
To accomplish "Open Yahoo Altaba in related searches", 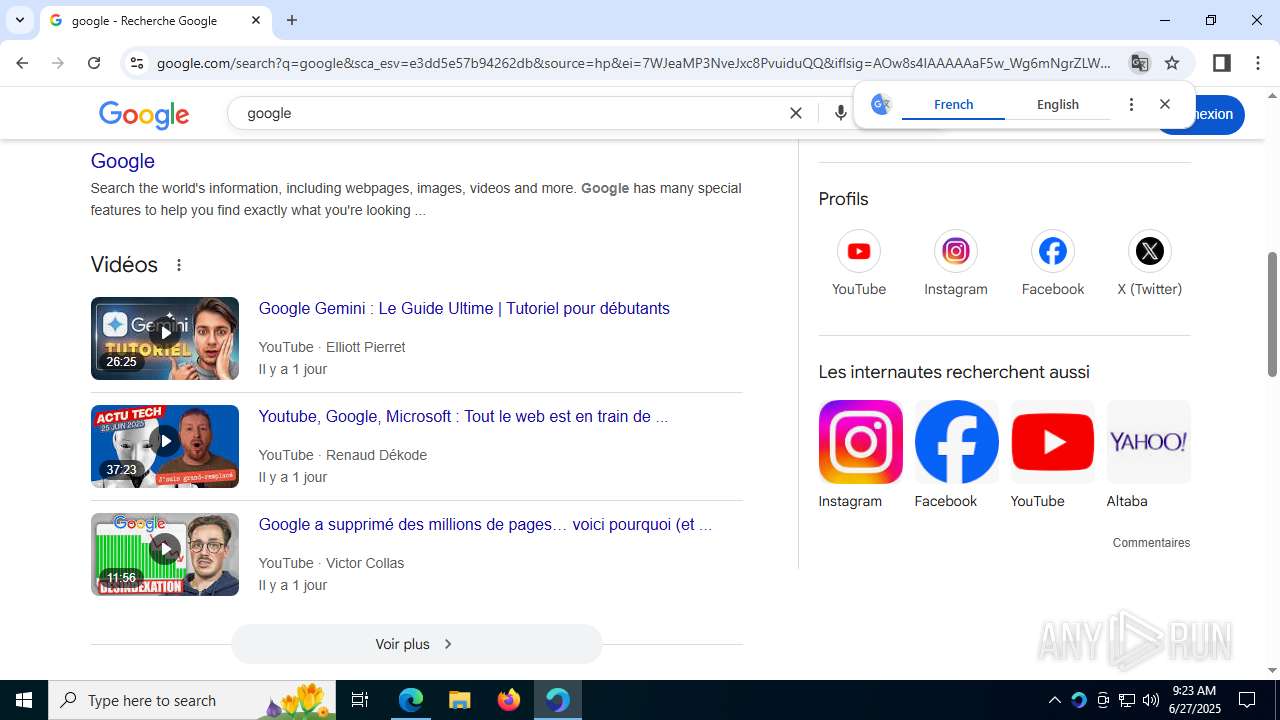I will coord(1148,455).
